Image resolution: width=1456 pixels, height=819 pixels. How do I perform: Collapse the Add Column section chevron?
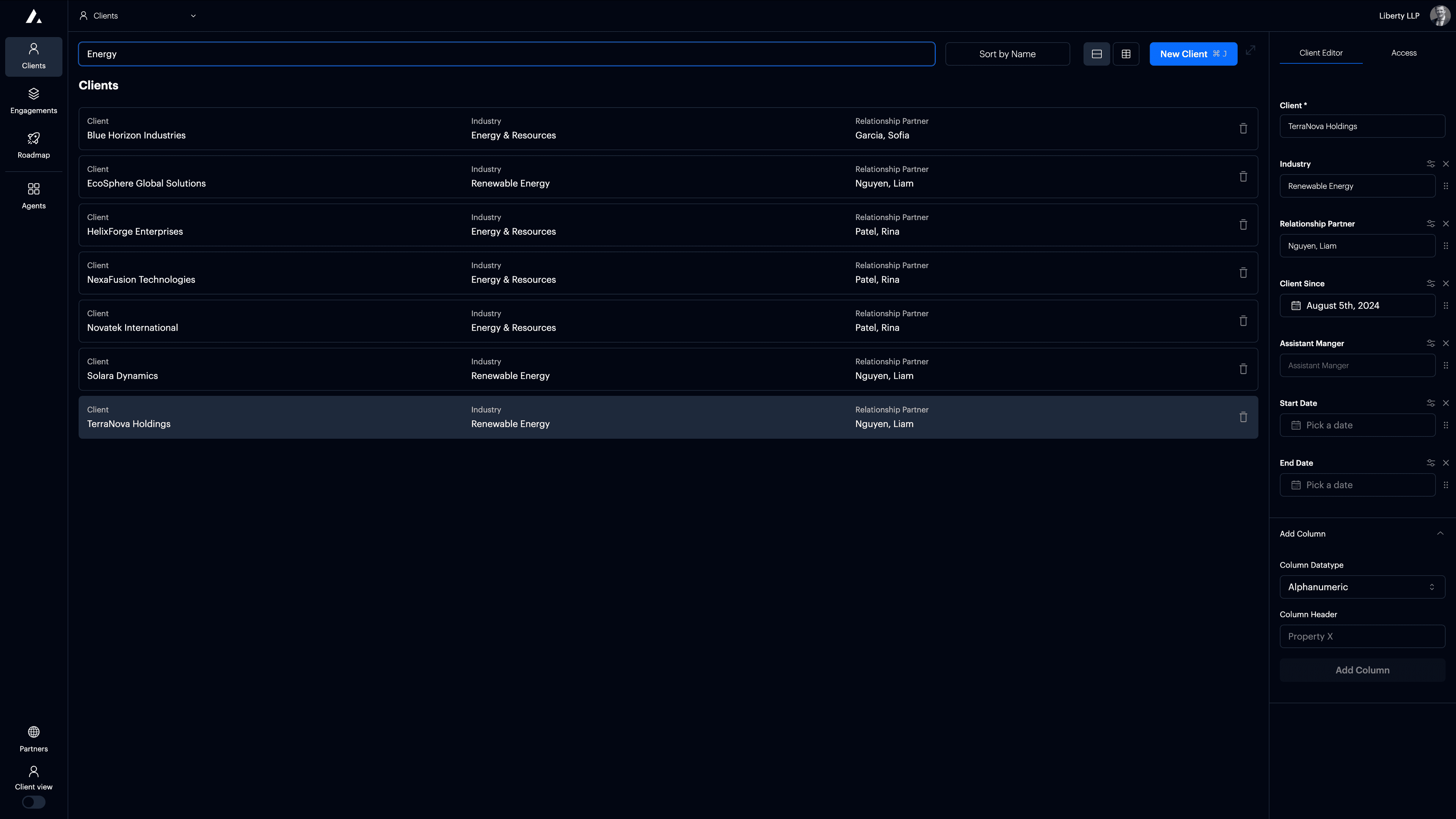(x=1440, y=533)
